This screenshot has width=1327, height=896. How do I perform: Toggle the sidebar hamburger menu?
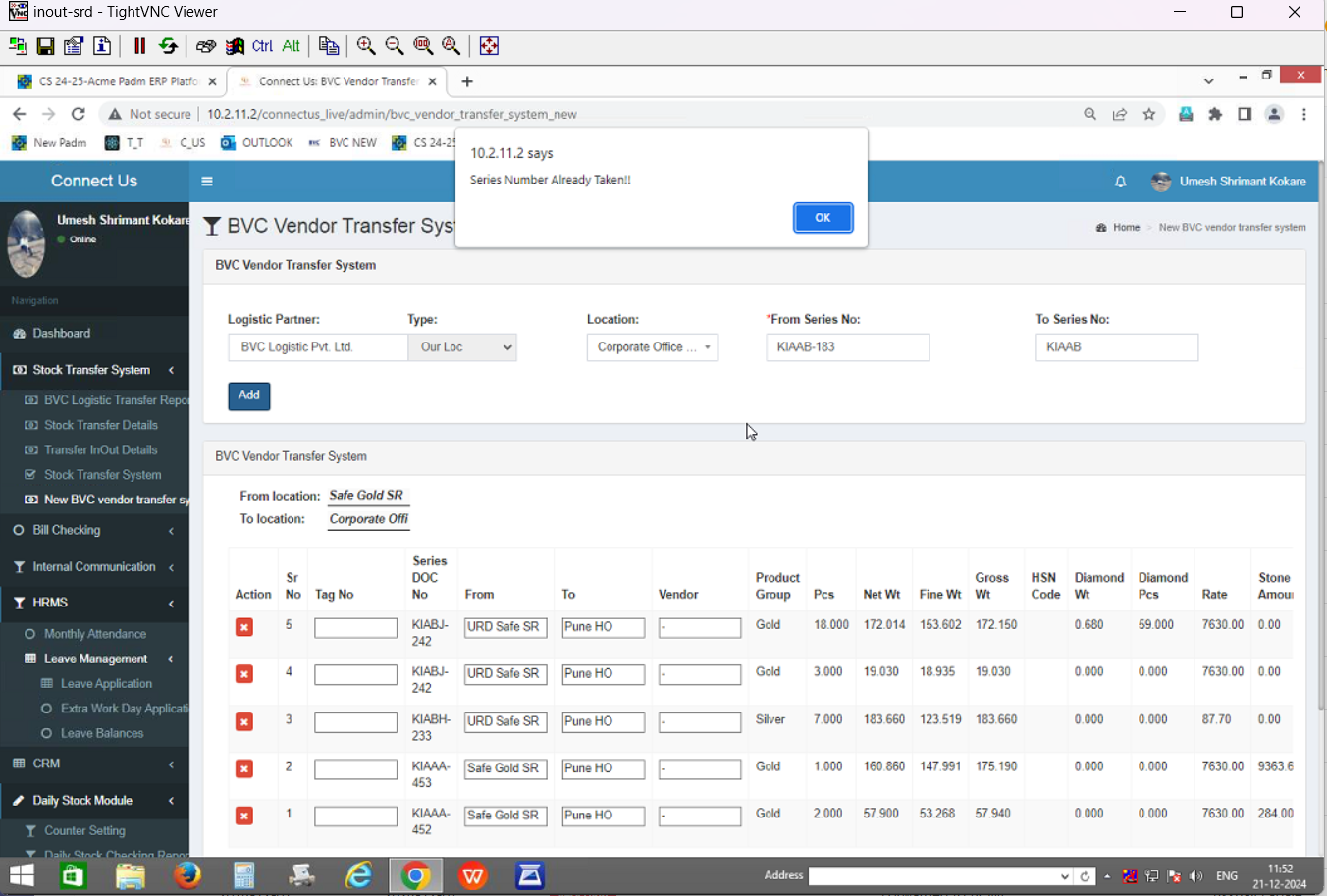[207, 182]
